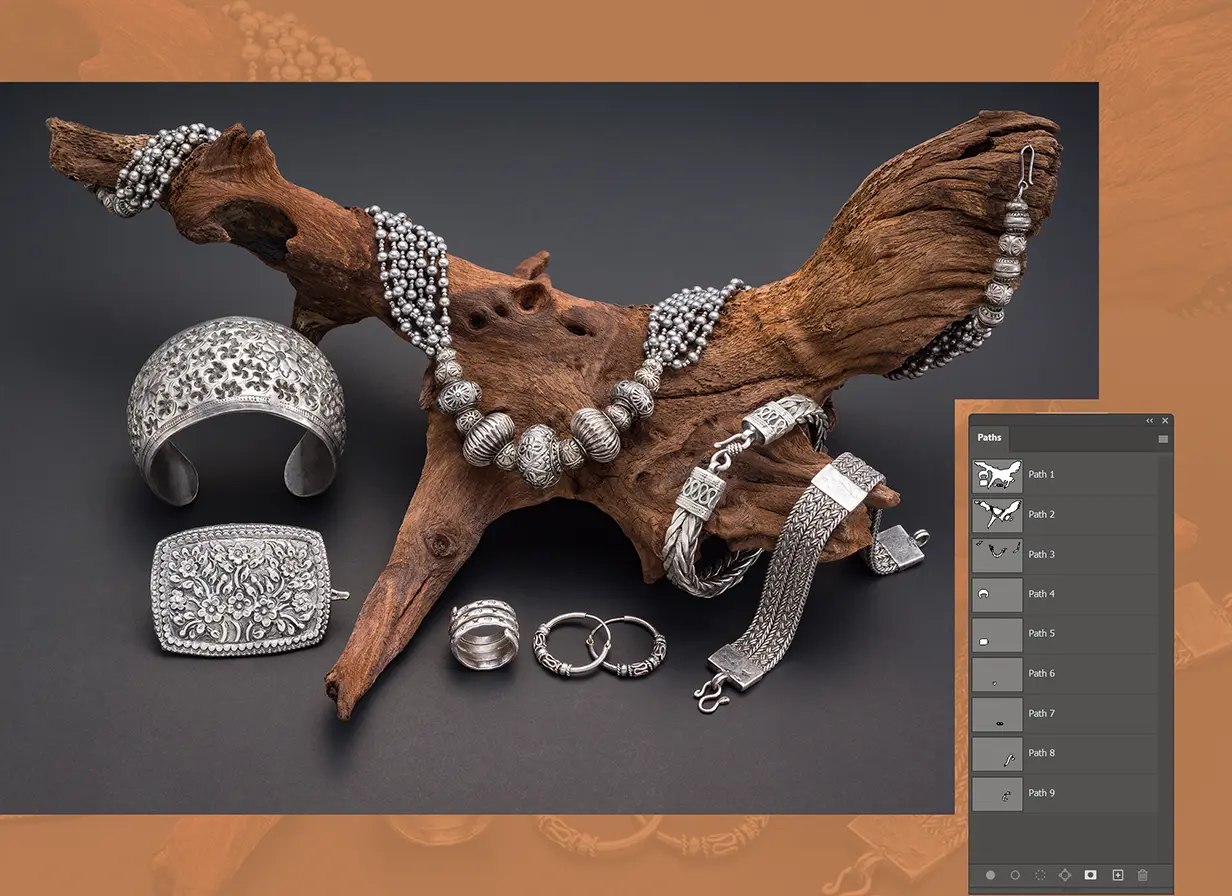
Task: Click the 'Path 1' label
Action: point(1041,474)
